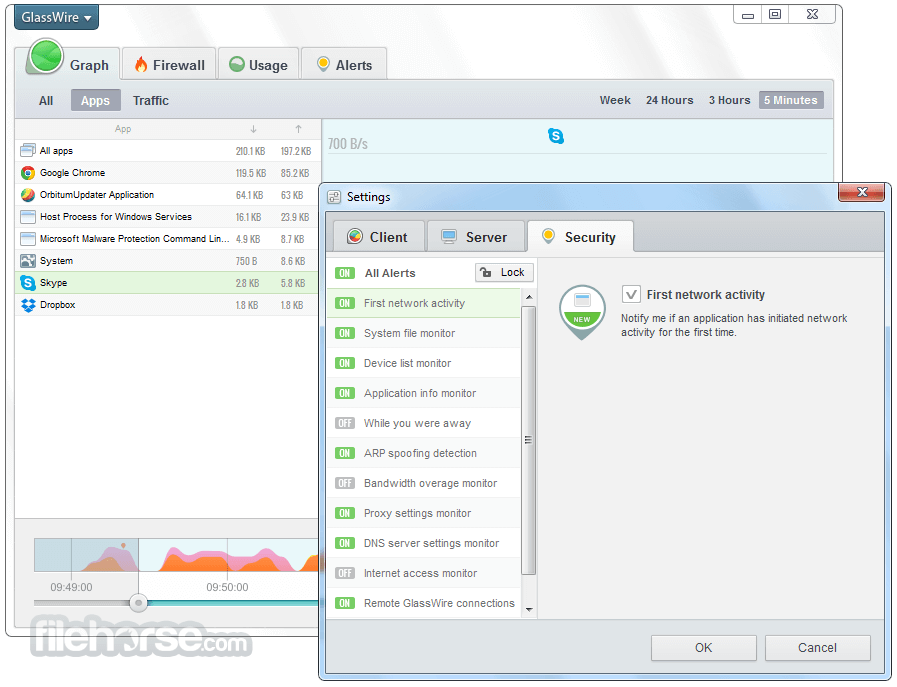This screenshot has height=687, width=897.
Task: Click the OrbitumUpdater Application icon
Action: [x=27, y=195]
